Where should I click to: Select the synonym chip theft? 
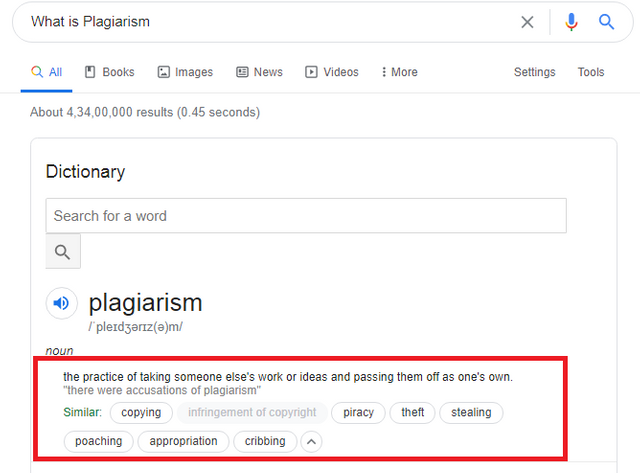pos(413,413)
